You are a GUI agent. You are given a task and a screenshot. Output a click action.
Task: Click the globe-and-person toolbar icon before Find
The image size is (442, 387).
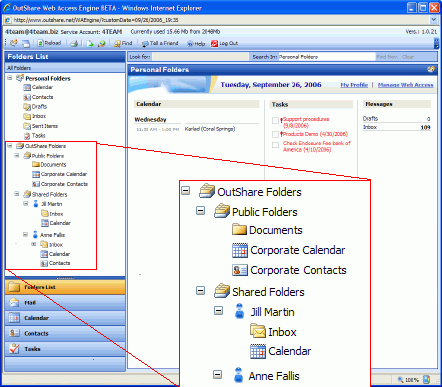[x=102, y=44]
